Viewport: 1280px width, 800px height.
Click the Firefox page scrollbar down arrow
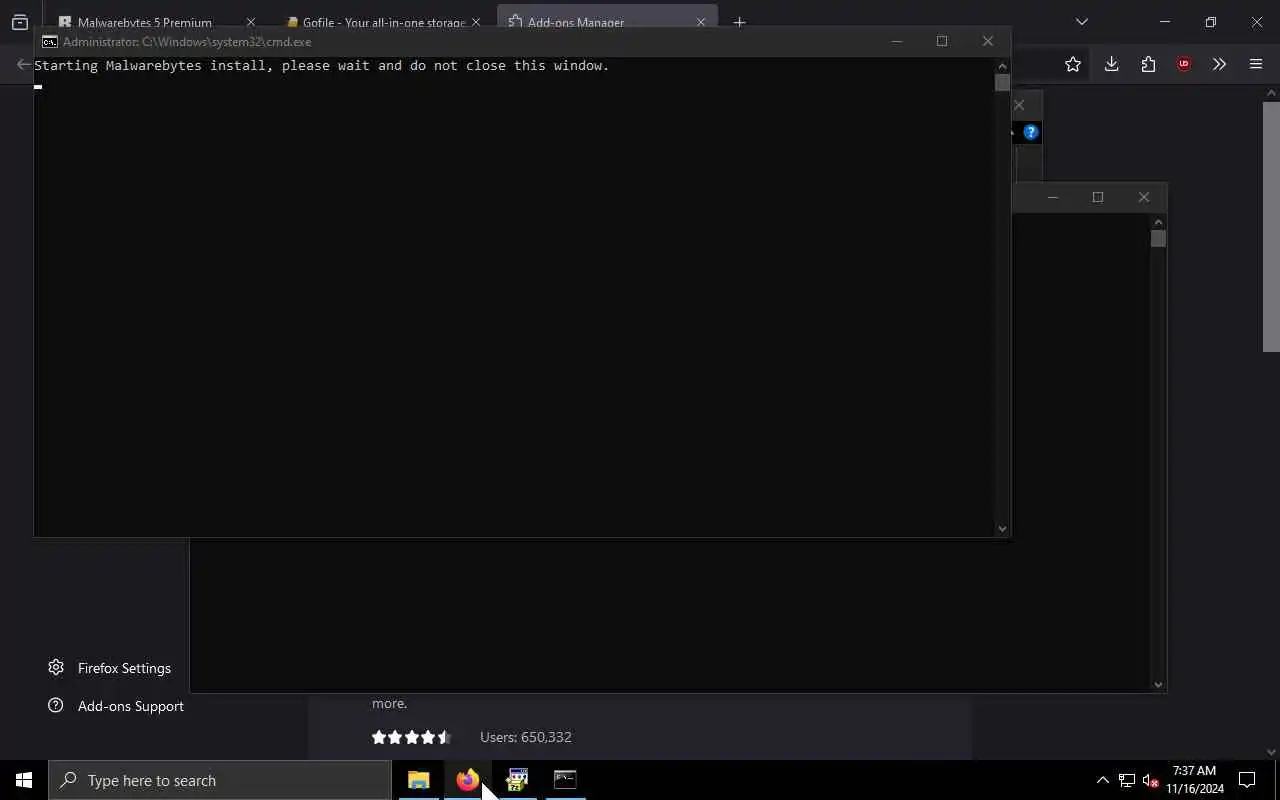[1271, 752]
